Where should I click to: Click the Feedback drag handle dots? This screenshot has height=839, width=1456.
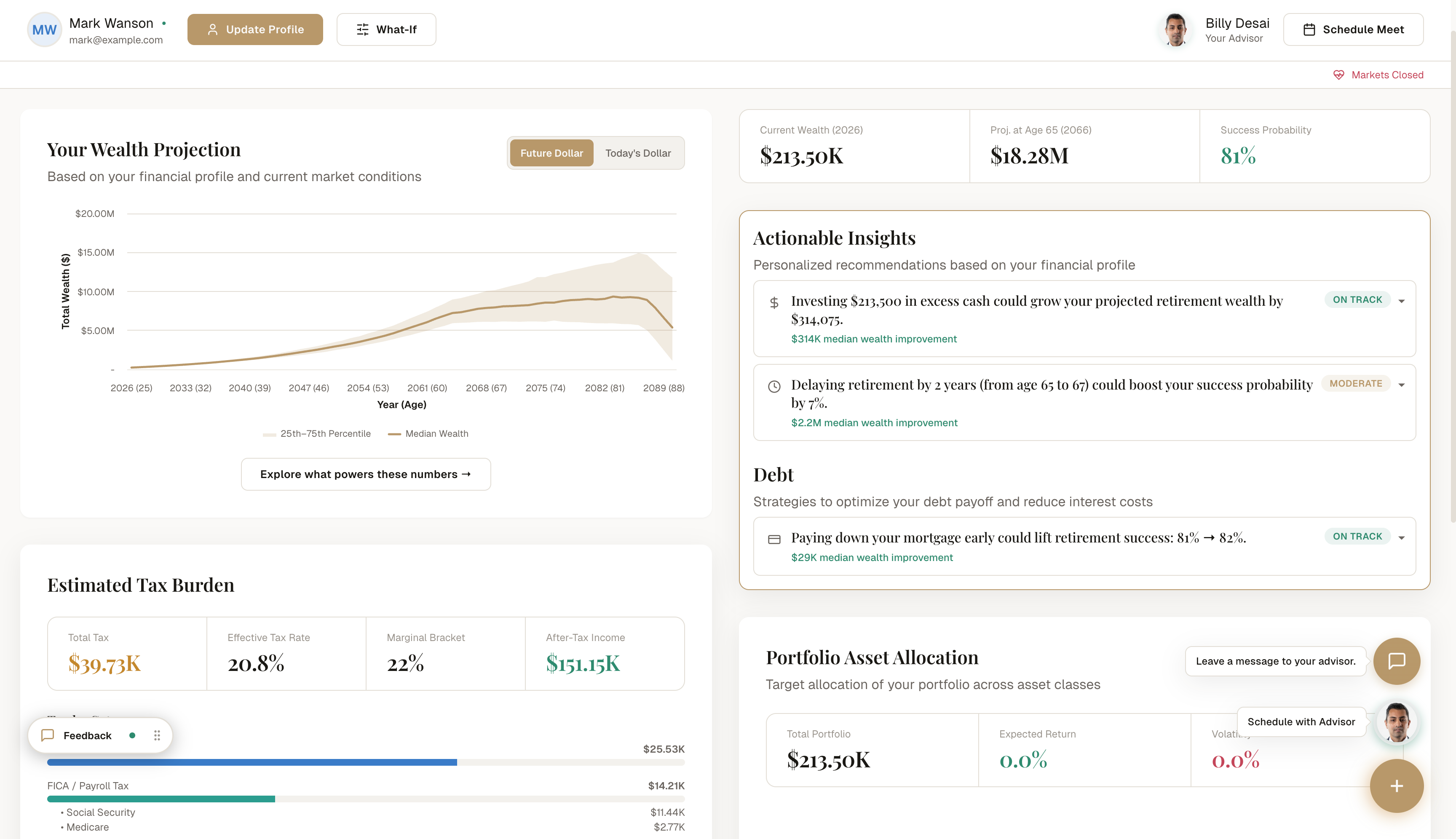[157, 735]
